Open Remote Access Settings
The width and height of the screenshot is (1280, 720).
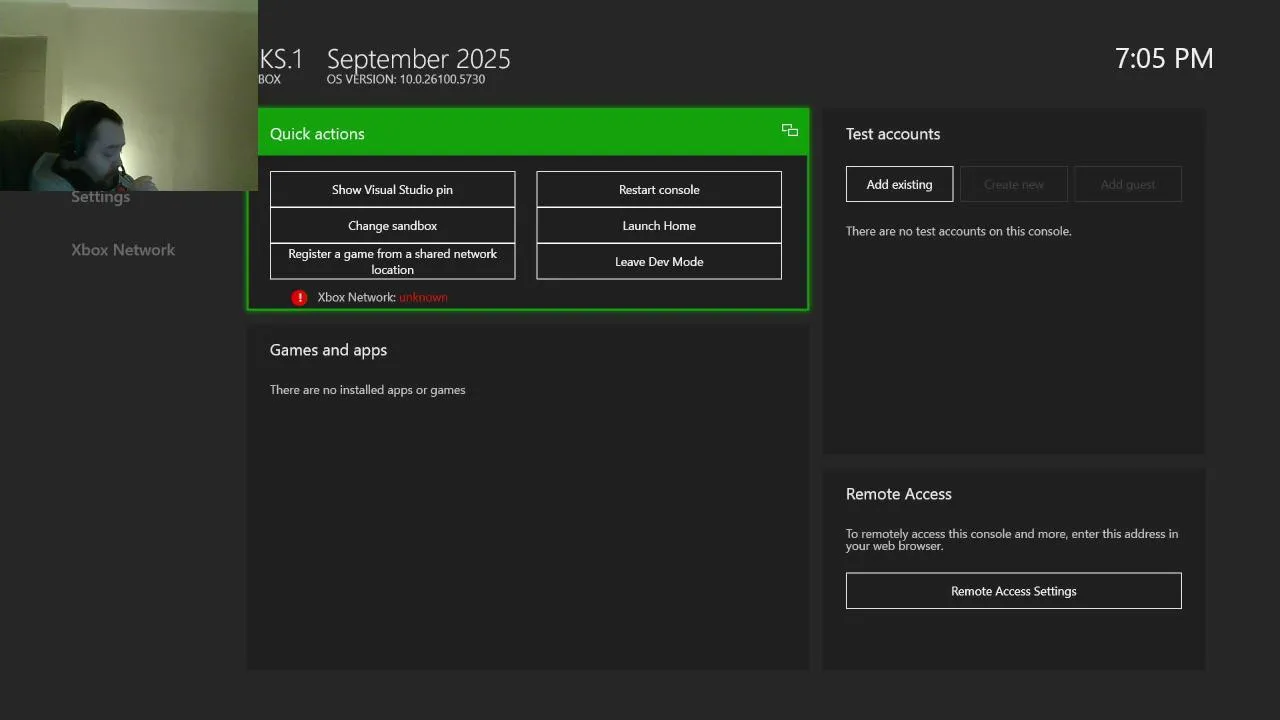pos(1013,591)
